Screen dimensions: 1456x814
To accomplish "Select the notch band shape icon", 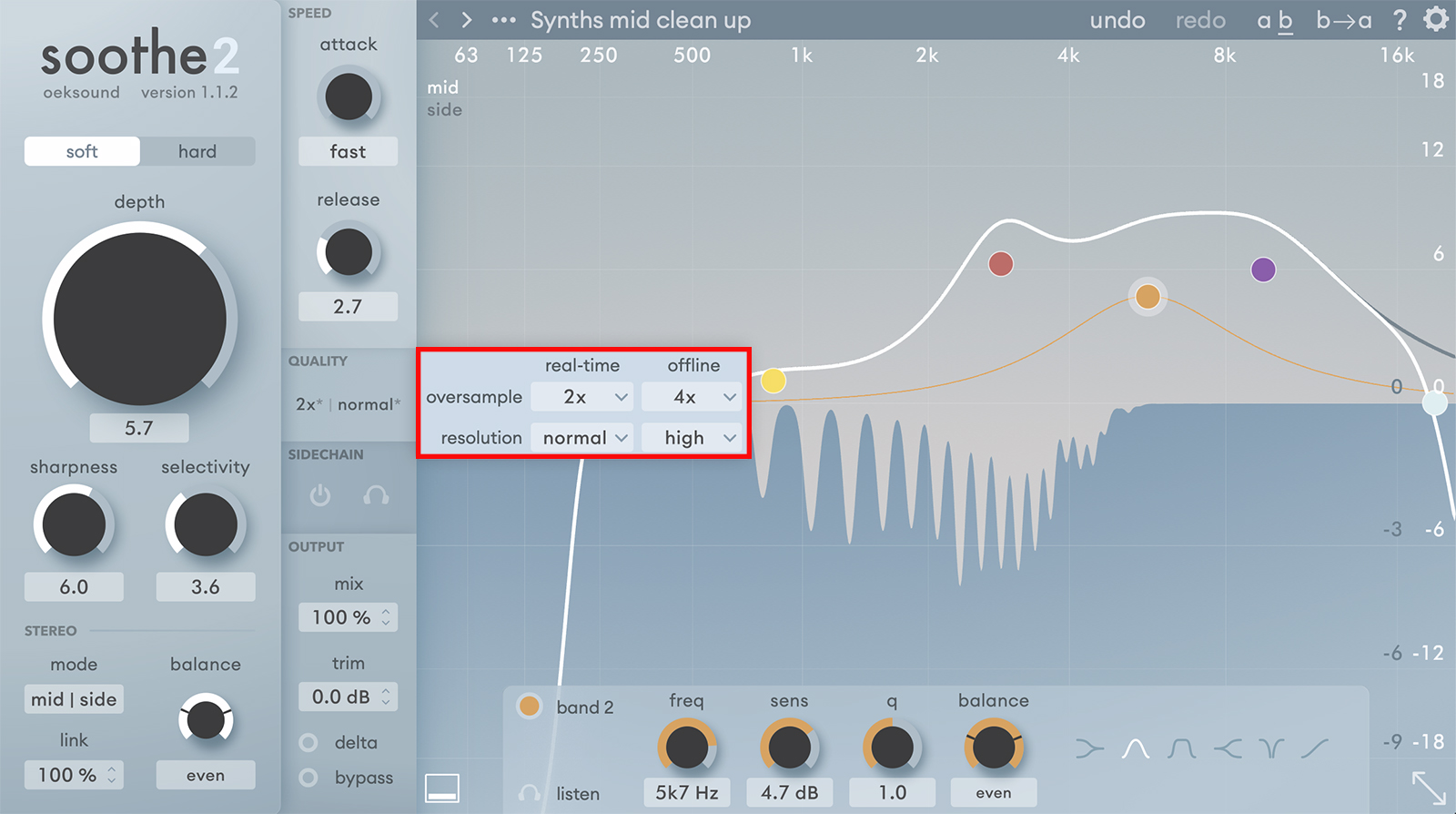I will (x=1271, y=749).
